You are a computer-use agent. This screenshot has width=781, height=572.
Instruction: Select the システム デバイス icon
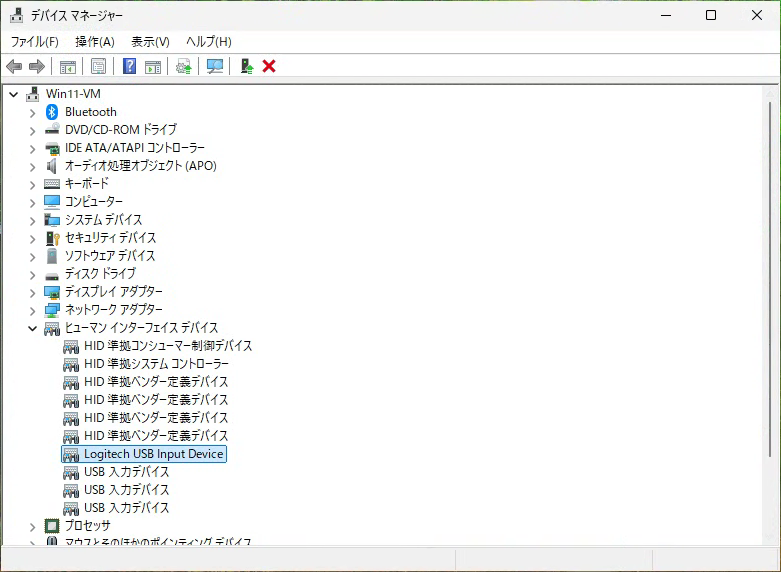52,220
